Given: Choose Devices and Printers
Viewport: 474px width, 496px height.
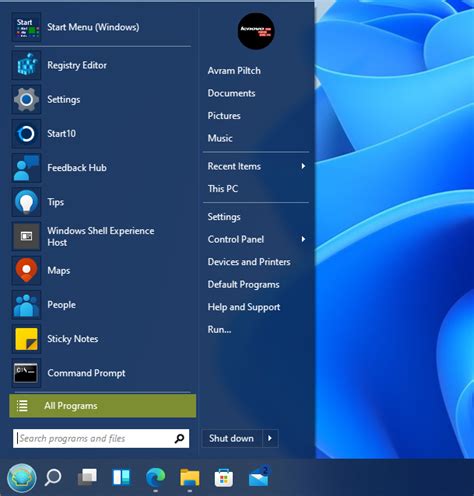Looking at the screenshot, I should tap(249, 262).
